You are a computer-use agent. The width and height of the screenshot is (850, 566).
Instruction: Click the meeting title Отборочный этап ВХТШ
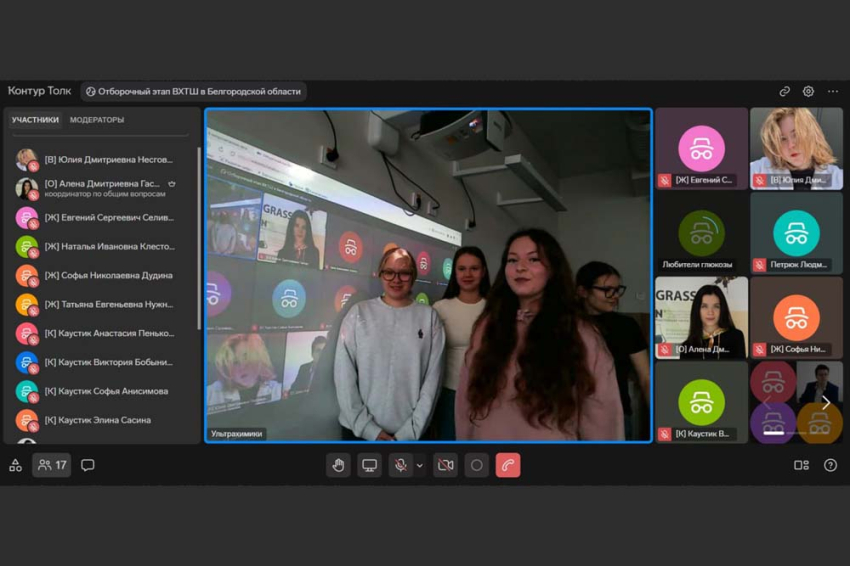(193, 91)
